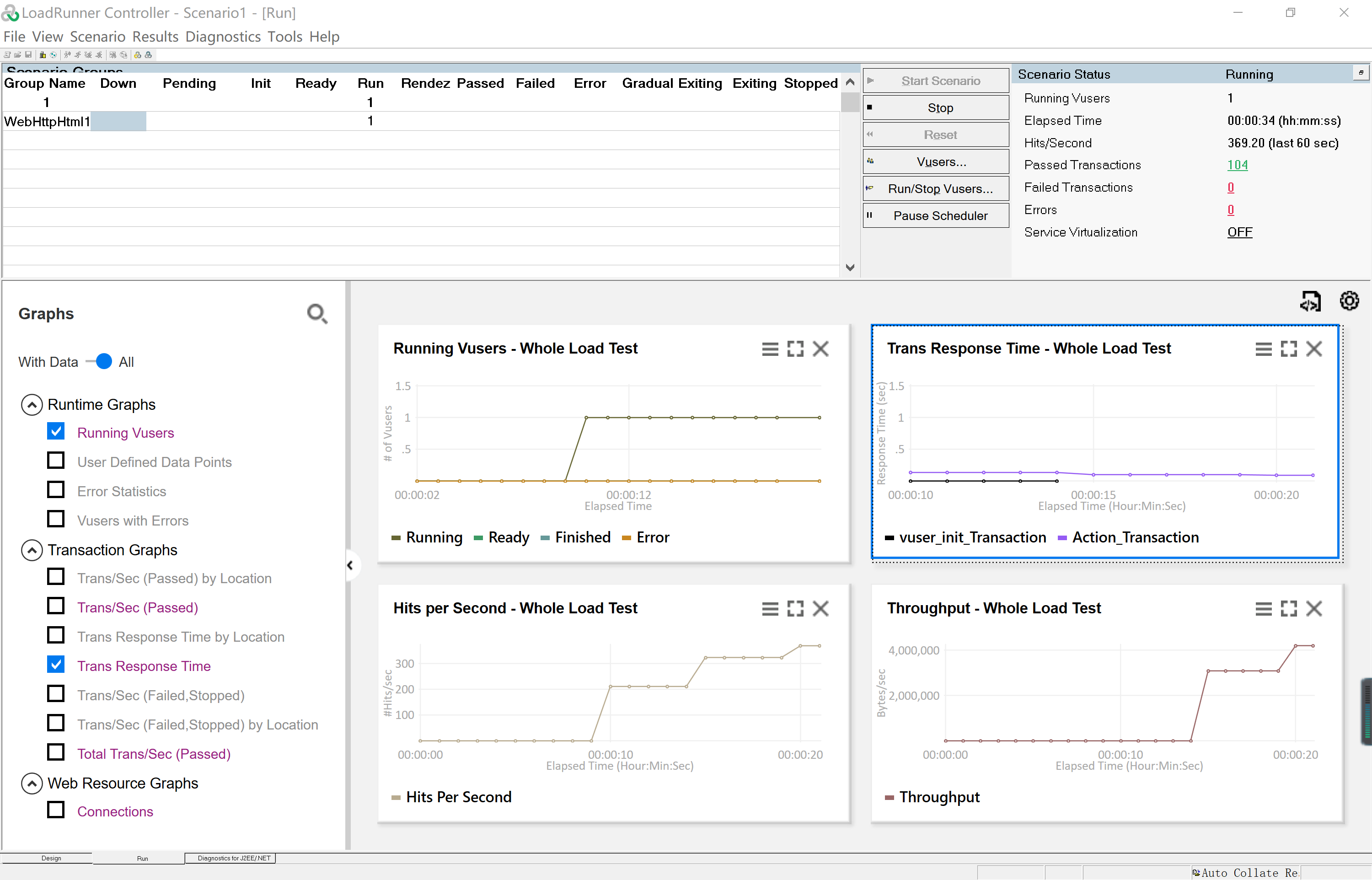Close the Throughput graph panel
Viewport: 1372px width, 880px height.
(1314, 609)
